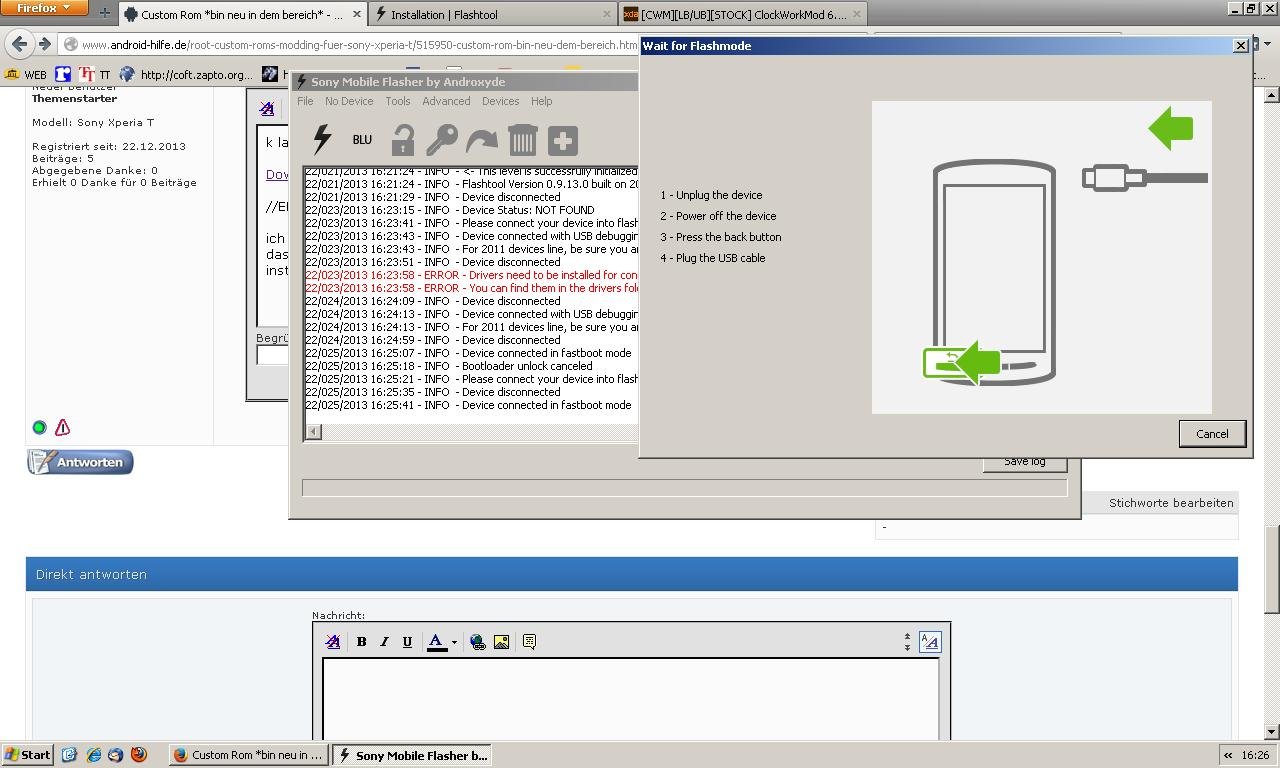Close the Wait for Flashmode dialog
The width and height of the screenshot is (1280, 768).
point(1240,46)
